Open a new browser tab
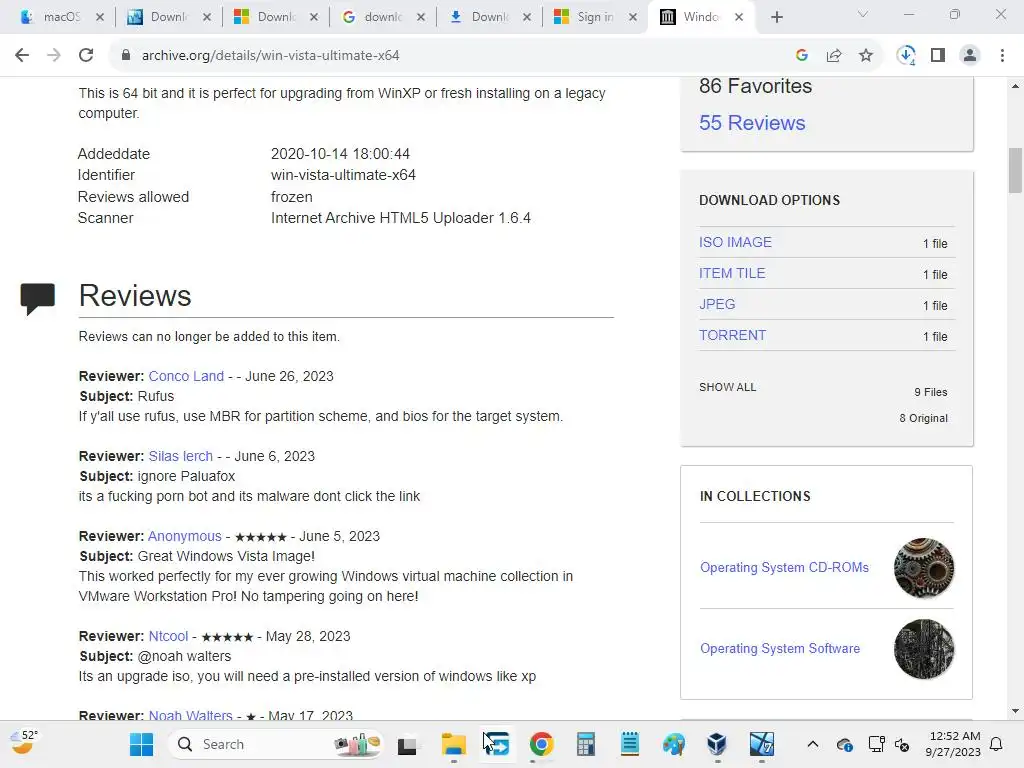Image resolution: width=1024 pixels, height=768 pixels. coord(776,18)
